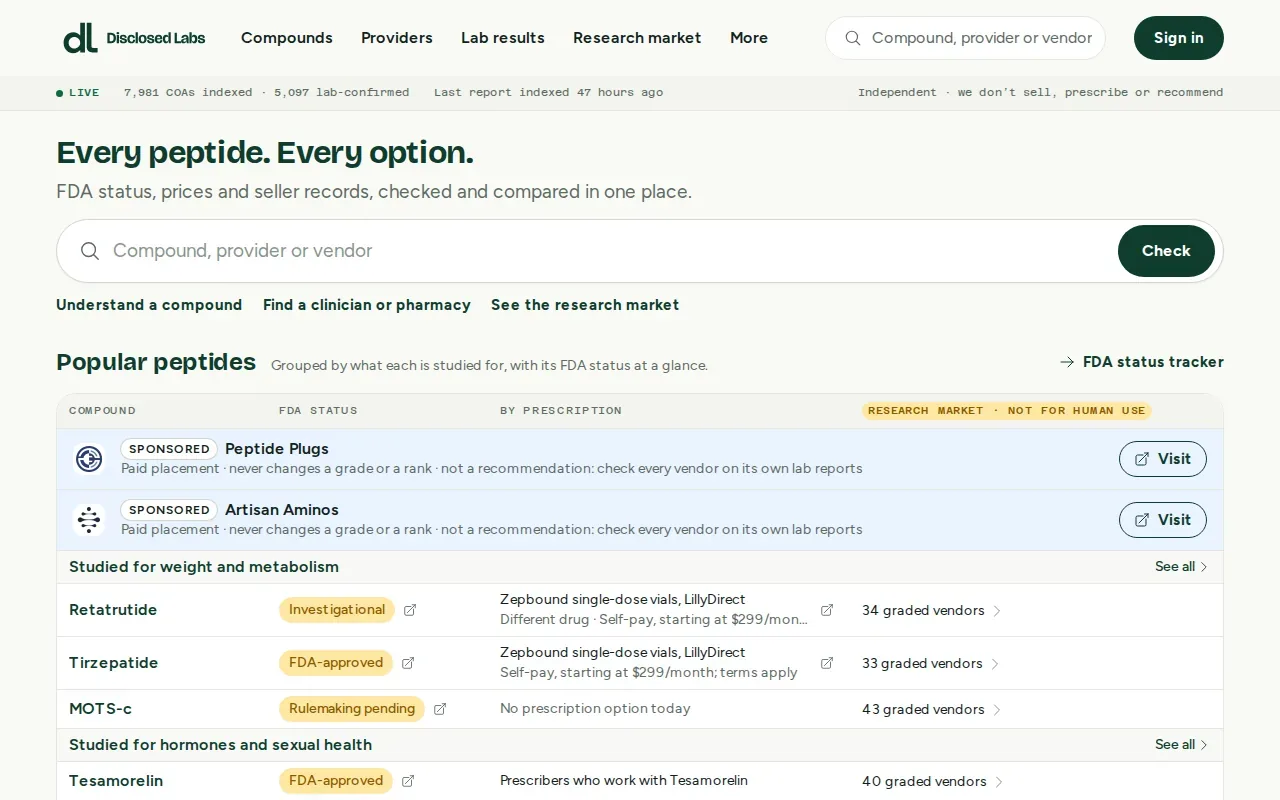Click the Rulemaking pending badge
Viewport: 1280px width, 800px height.
pyautogui.click(x=352, y=709)
